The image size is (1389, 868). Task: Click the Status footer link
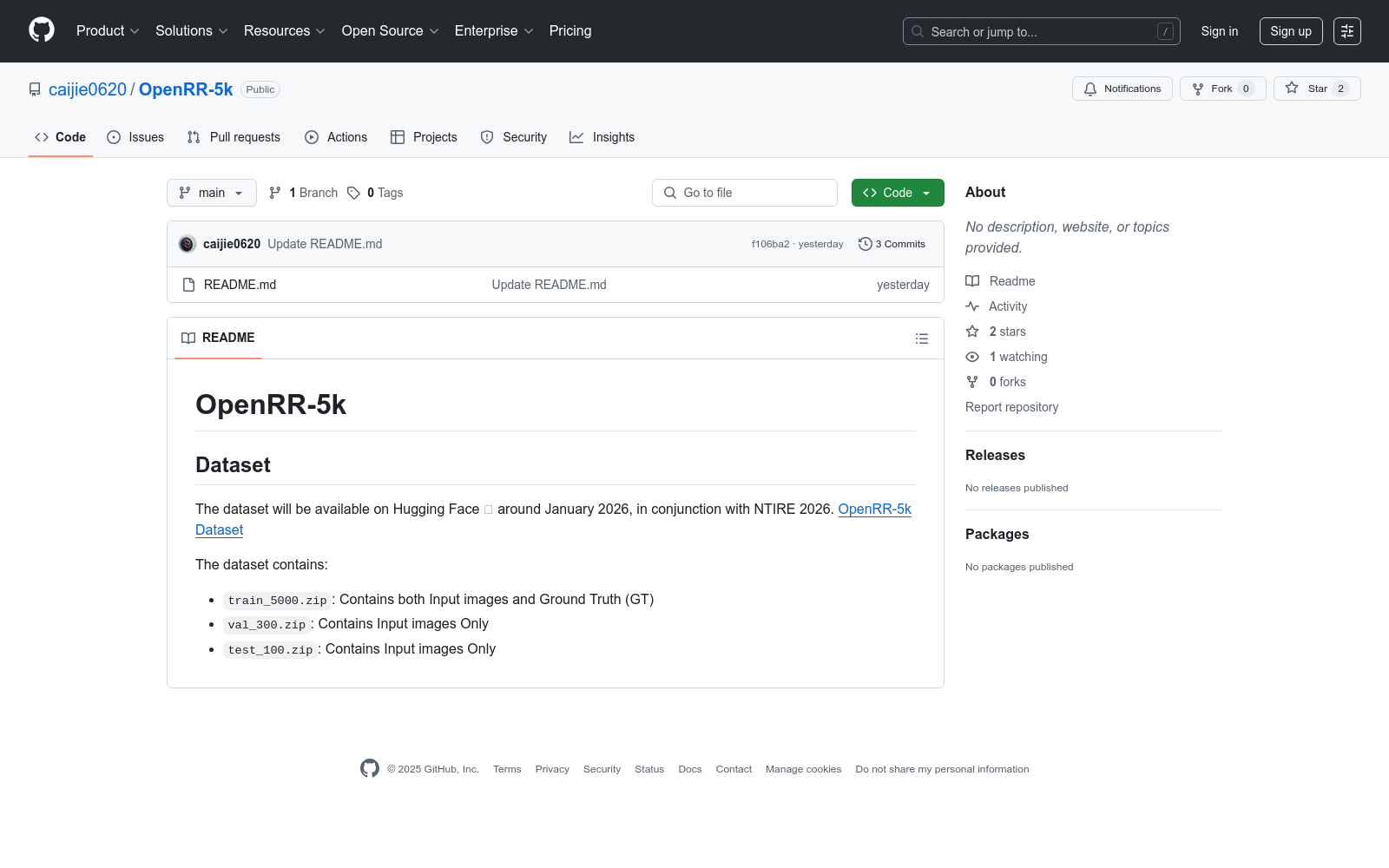tap(649, 769)
